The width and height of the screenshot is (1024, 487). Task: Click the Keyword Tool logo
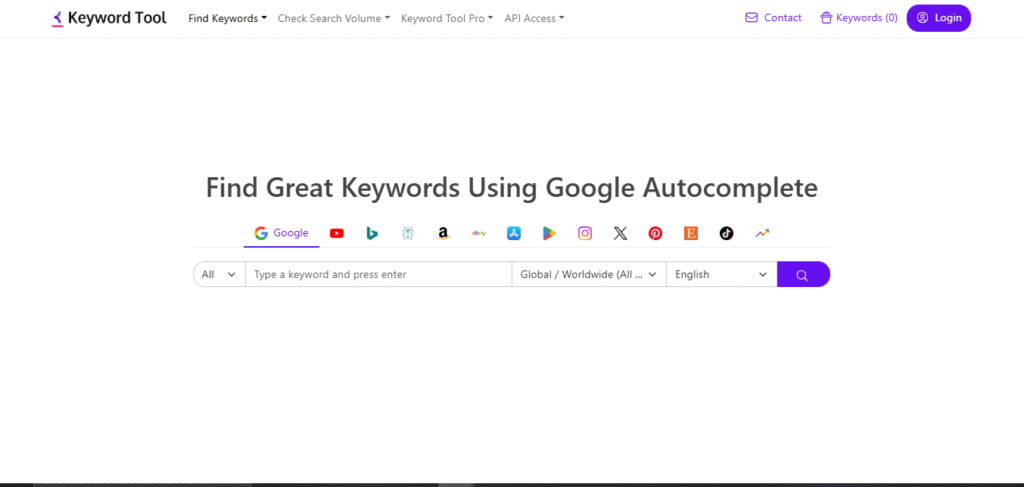tap(109, 18)
